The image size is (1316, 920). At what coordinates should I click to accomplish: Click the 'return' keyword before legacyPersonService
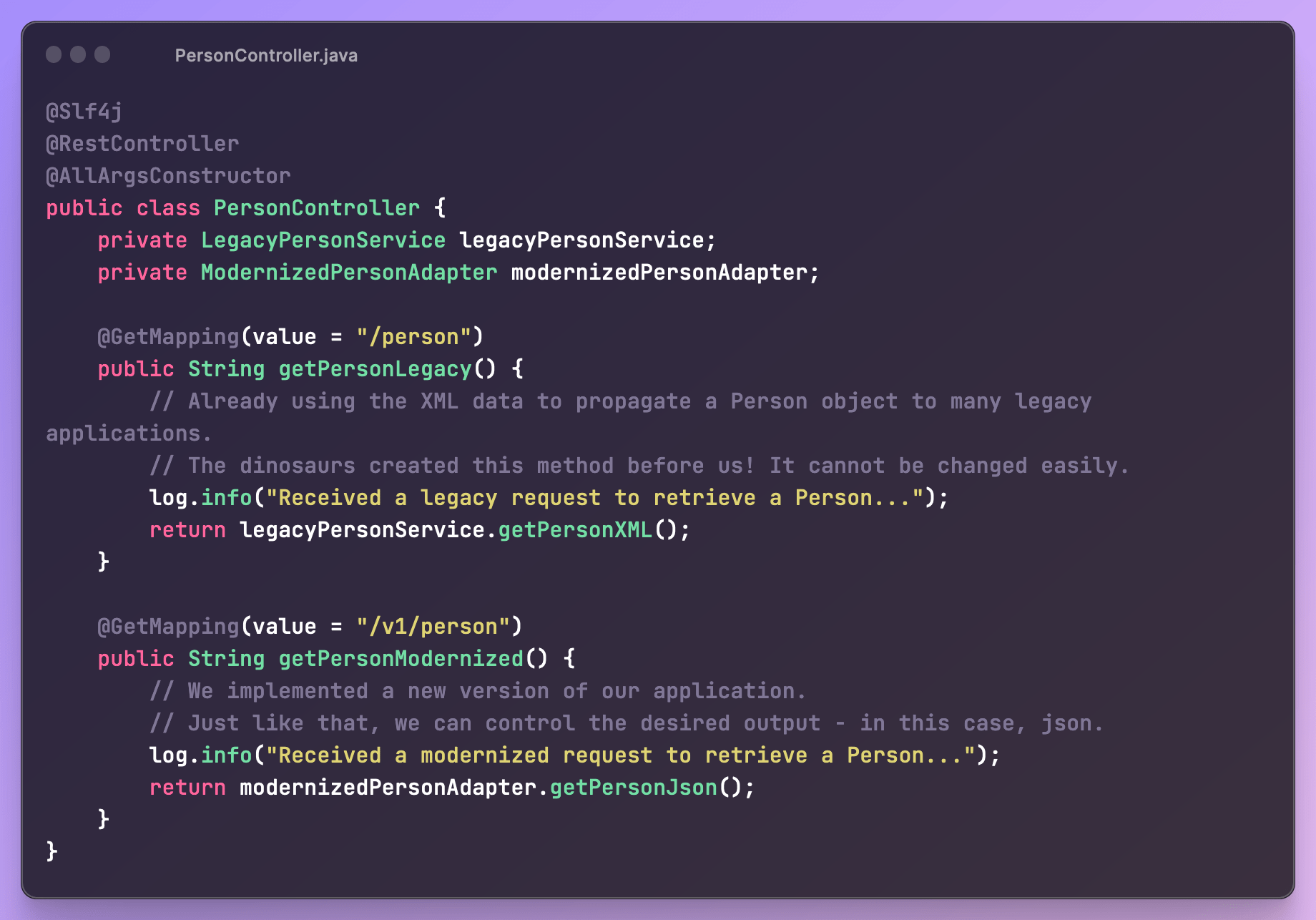coord(187,530)
